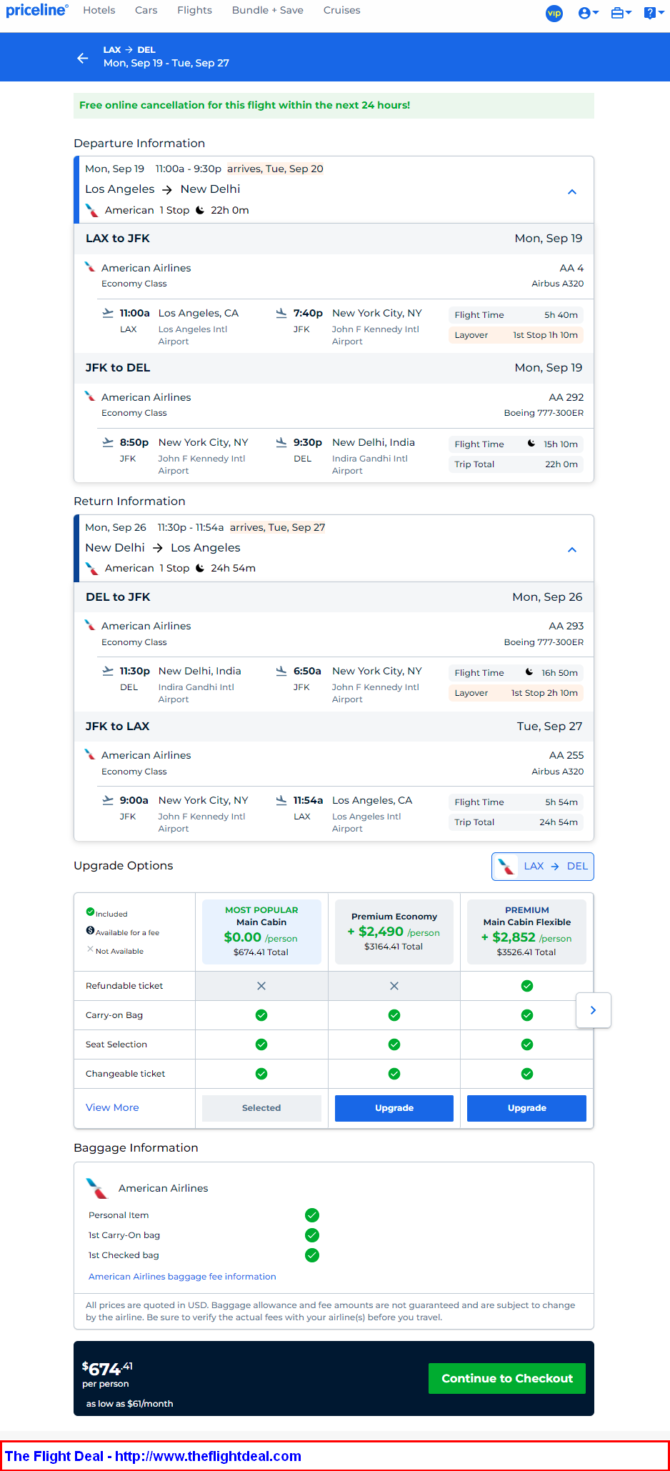The height and width of the screenshot is (1471, 670).
Task: Open the My Trips briefcase dropdown
Action: (x=620, y=13)
